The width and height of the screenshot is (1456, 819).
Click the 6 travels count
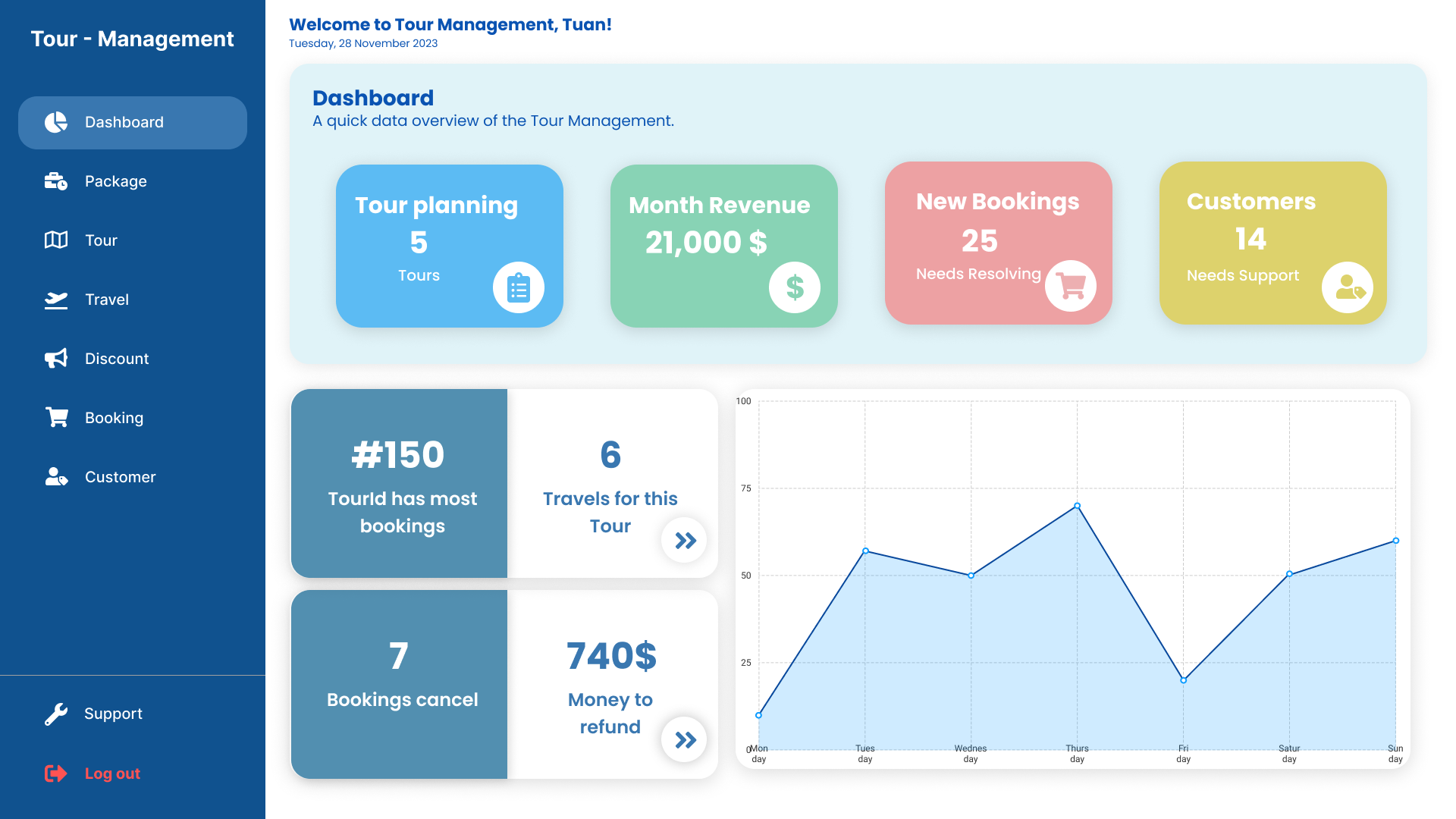click(610, 455)
